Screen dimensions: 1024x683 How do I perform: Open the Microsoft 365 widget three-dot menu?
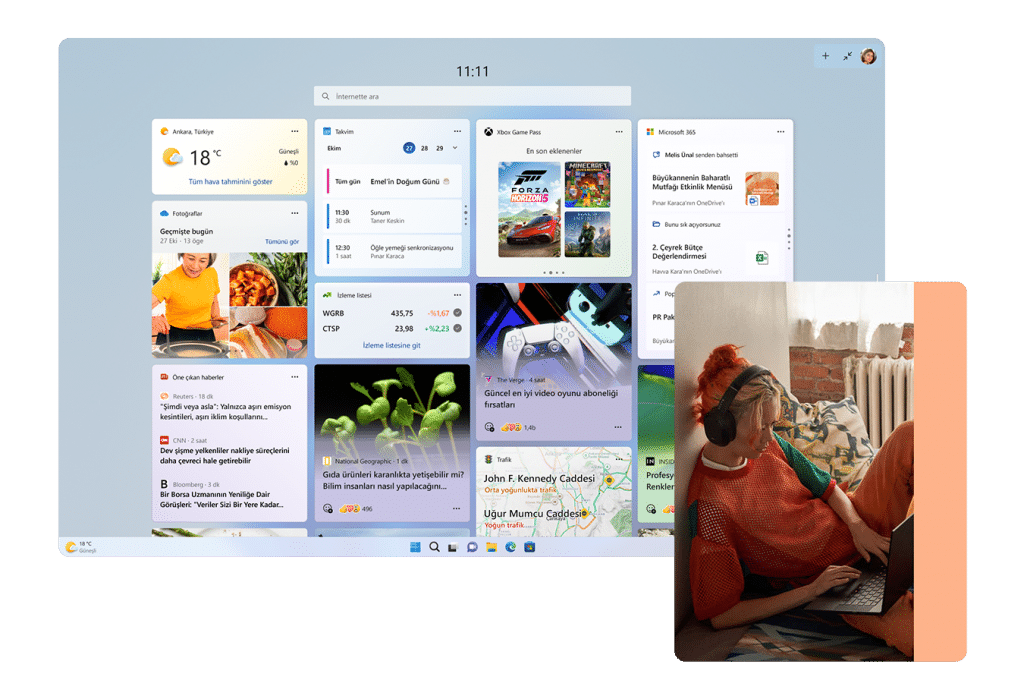[x=781, y=131]
